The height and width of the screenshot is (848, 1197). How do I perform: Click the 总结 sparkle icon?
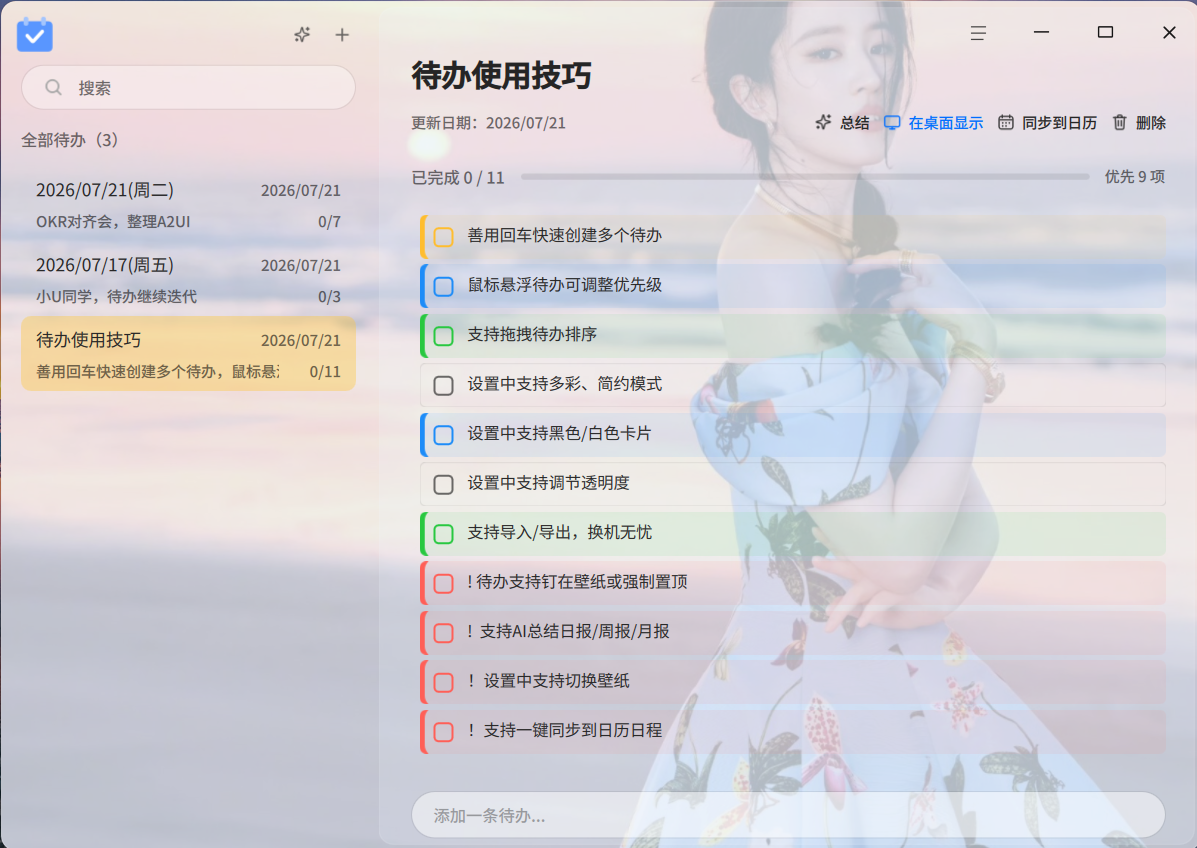pos(823,122)
